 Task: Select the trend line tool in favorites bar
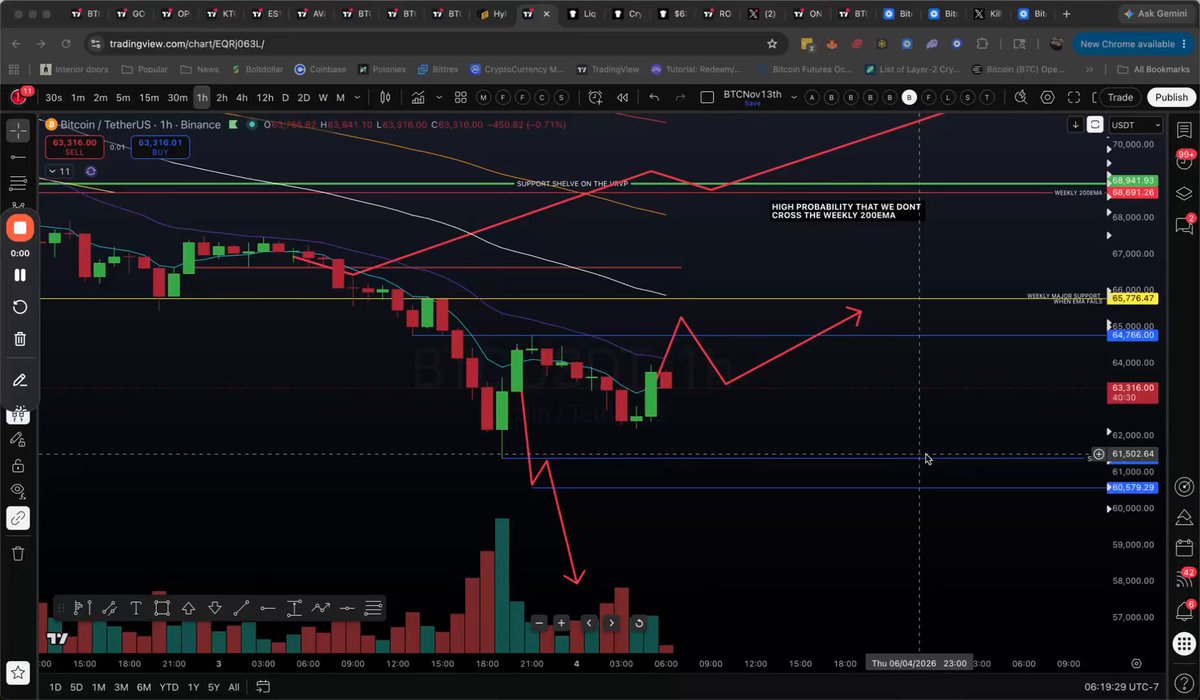tap(241, 607)
